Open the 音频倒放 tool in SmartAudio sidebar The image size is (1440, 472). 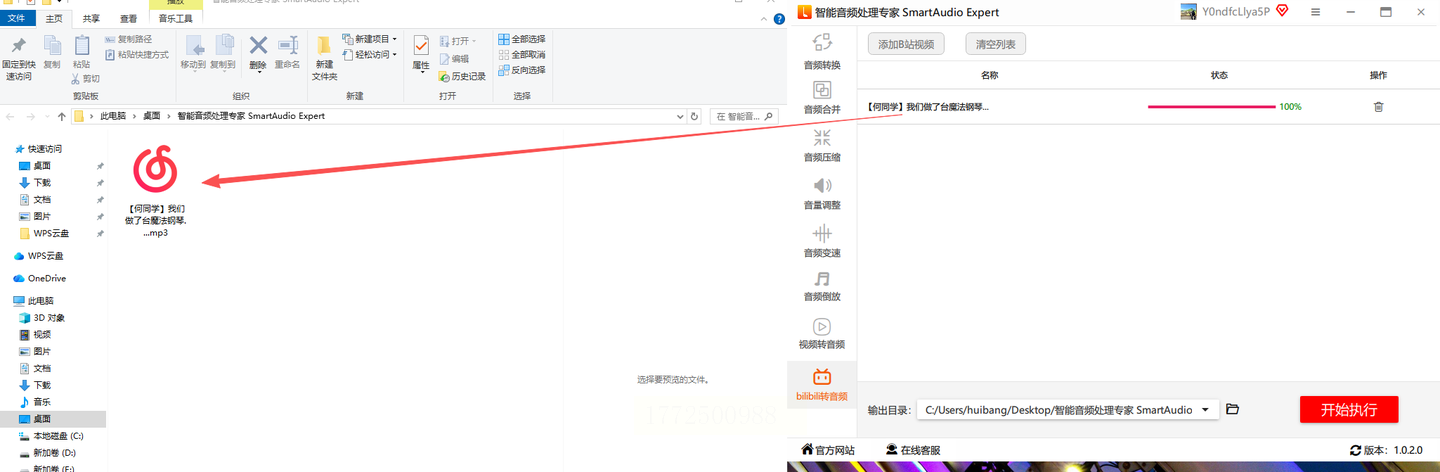822,286
